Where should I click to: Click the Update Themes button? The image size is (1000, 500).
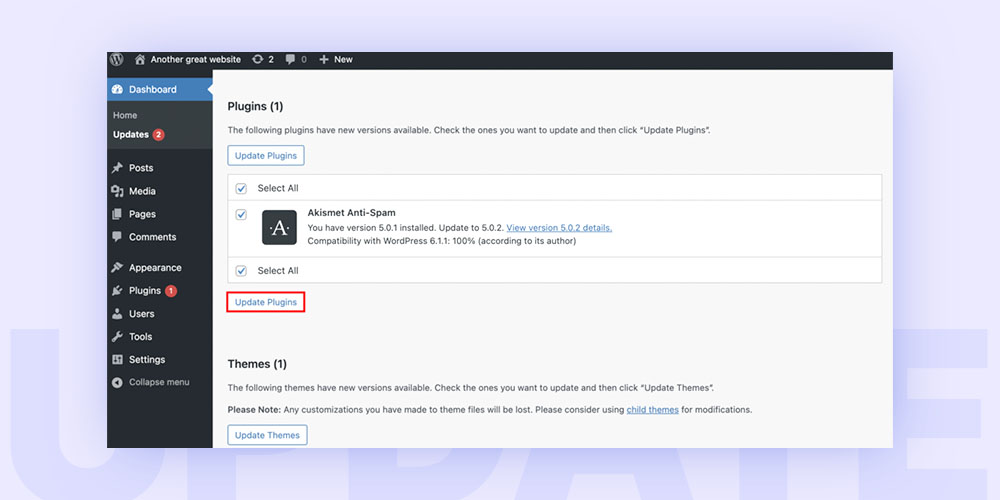point(267,435)
